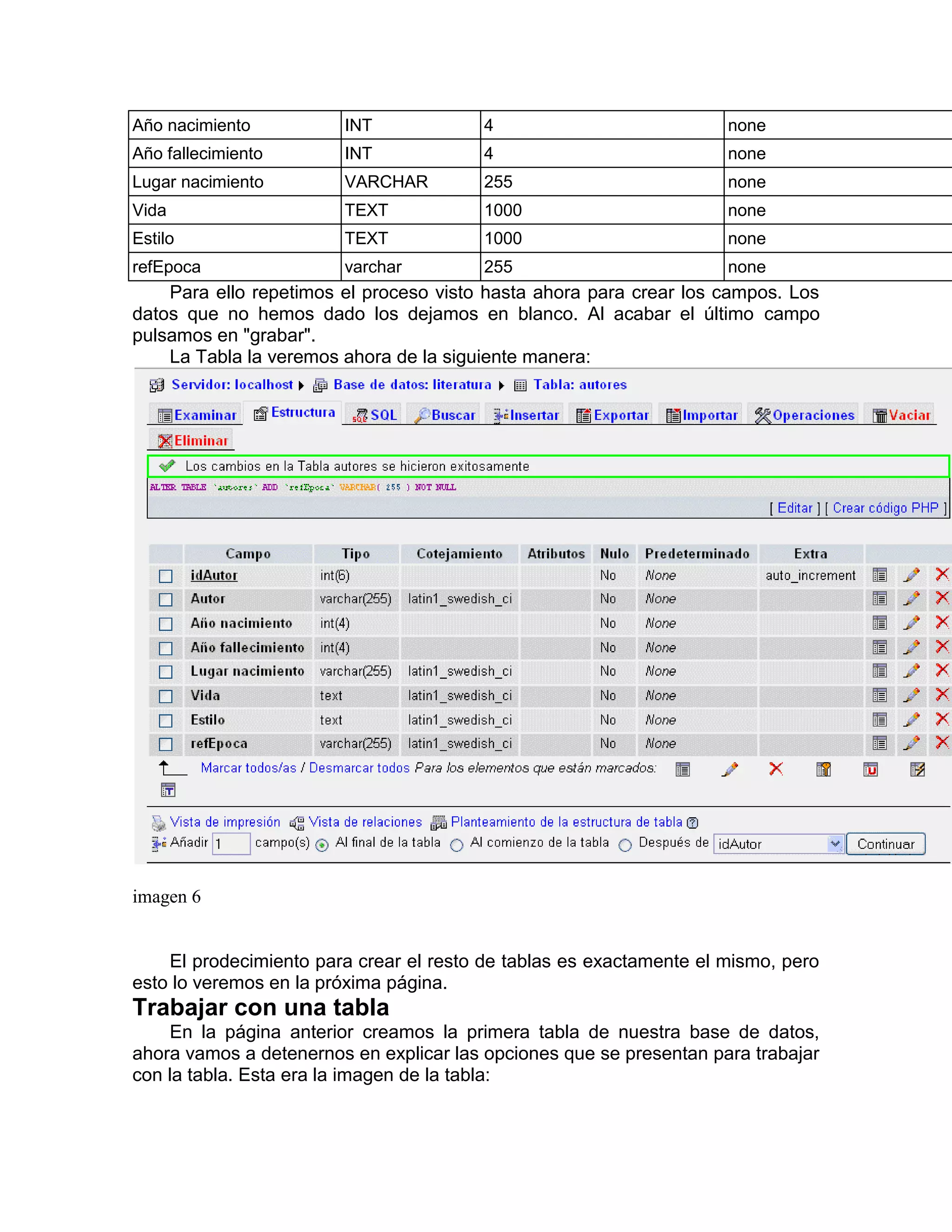Viewport: 952px width, 1232px height.
Task: Open the Exportar tab
Action: (x=611, y=415)
